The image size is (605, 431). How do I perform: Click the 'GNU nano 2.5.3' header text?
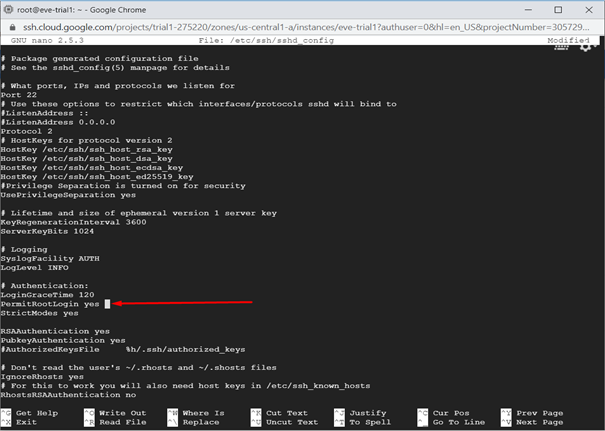coord(47,40)
